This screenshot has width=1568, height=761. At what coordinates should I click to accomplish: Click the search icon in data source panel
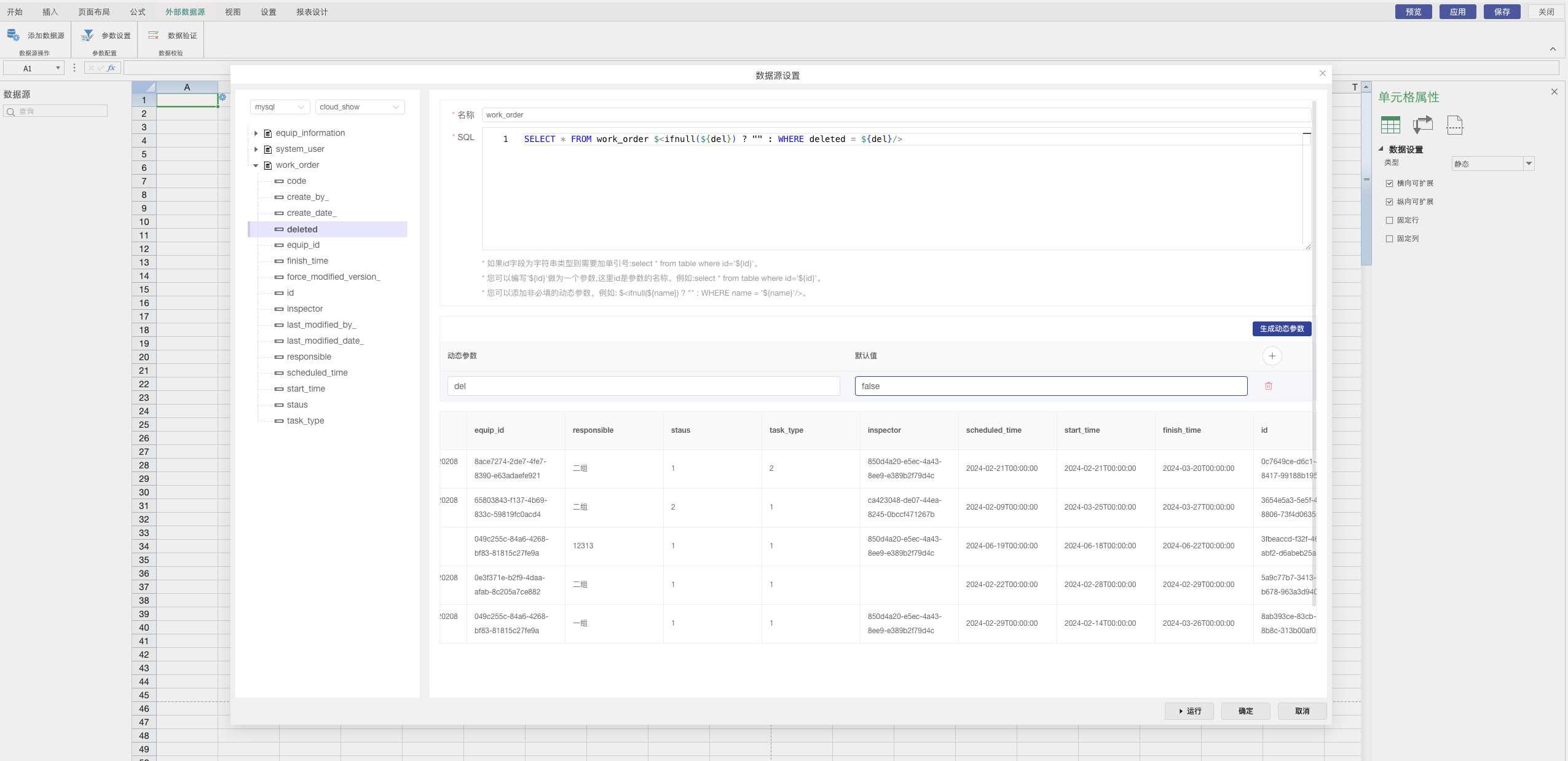pos(11,111)
